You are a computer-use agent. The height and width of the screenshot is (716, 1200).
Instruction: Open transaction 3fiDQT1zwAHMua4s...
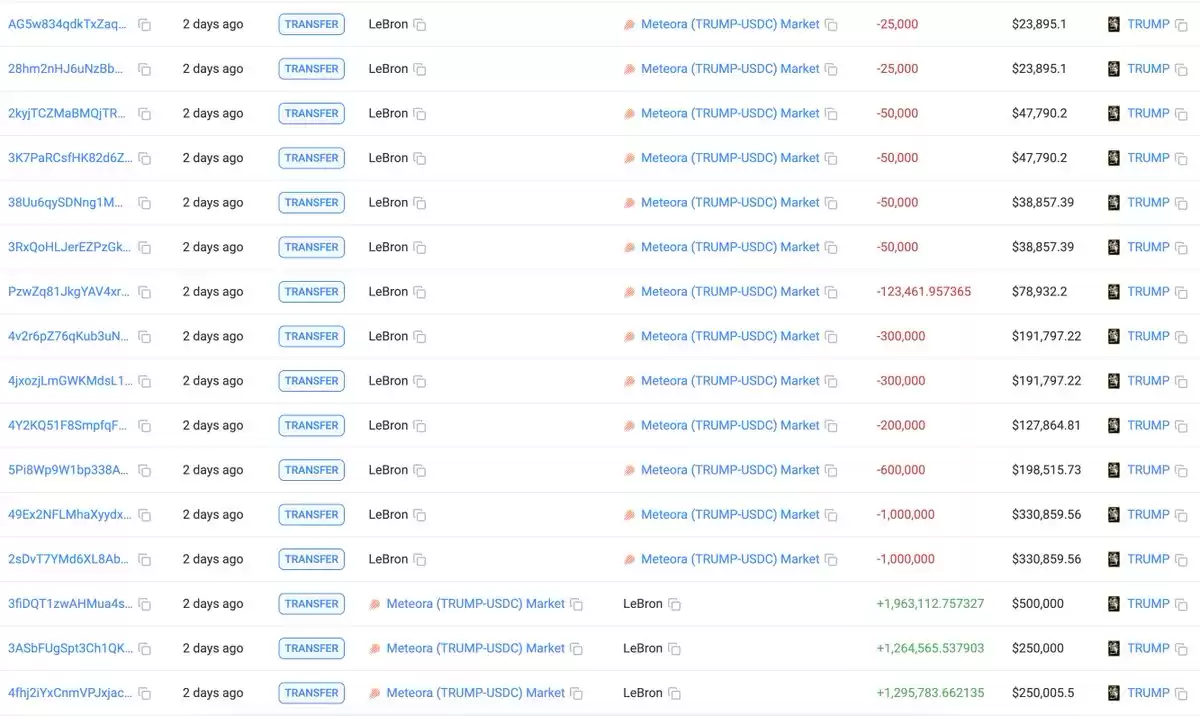pyautogui.click(x=70, y=604)
